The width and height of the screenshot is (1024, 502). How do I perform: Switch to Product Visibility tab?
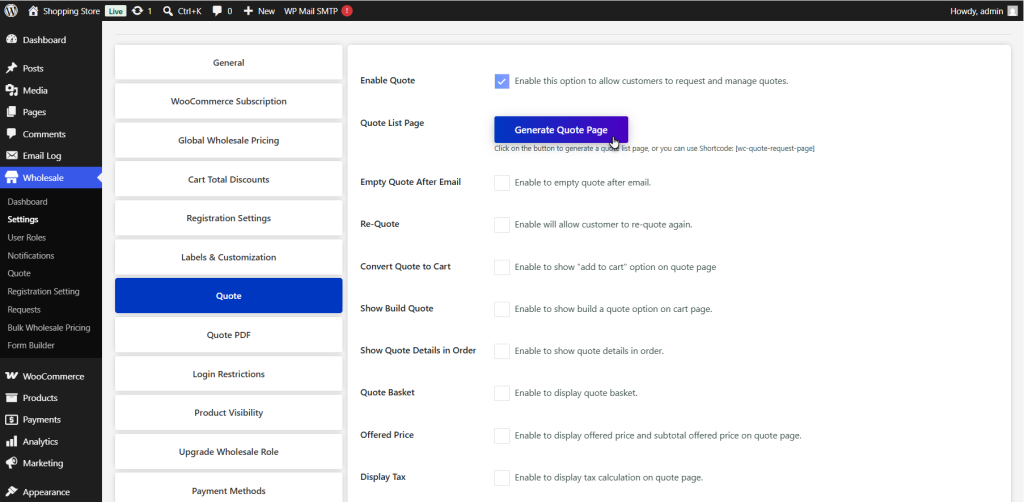pos(229,413)
